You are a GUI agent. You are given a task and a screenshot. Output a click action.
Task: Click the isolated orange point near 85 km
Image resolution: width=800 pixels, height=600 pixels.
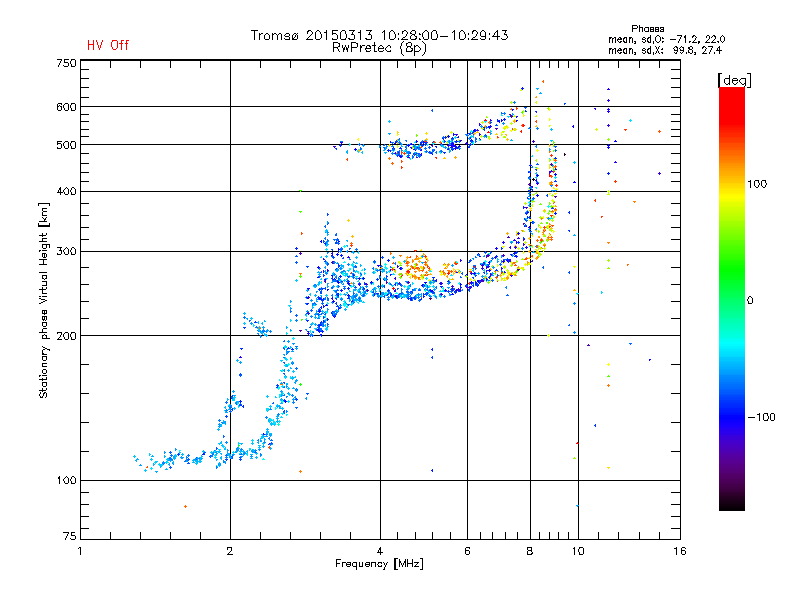185,507
